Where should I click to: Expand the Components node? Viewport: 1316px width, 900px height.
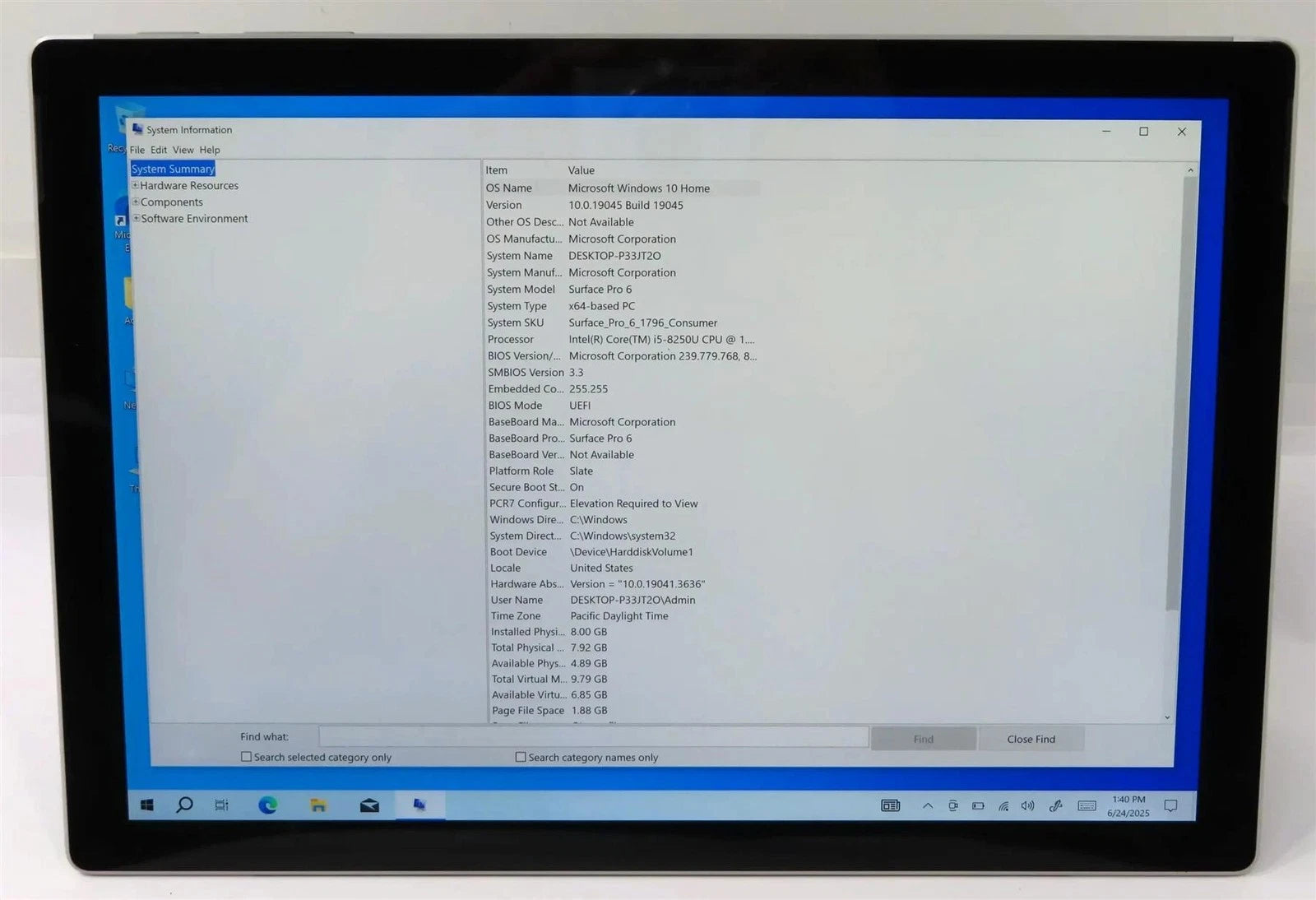136,202
